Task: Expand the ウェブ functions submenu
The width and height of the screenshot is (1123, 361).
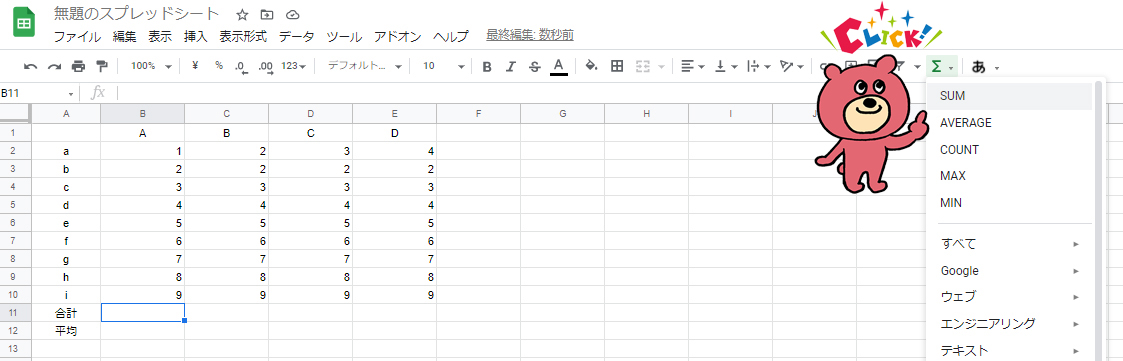Action: [x=1009, y=297]
